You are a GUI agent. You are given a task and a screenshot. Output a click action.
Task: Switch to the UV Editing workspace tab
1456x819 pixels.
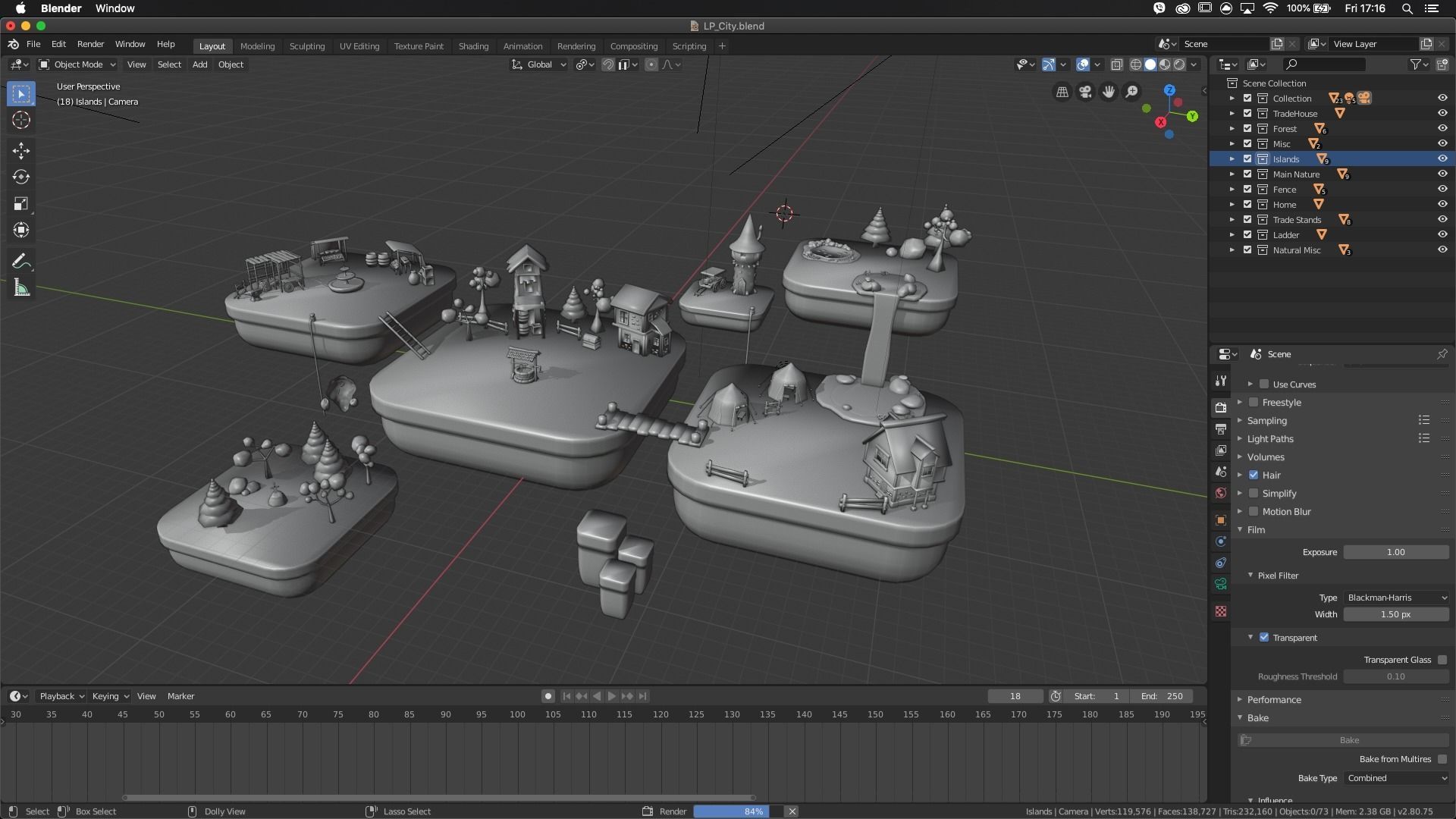(359, 46)
